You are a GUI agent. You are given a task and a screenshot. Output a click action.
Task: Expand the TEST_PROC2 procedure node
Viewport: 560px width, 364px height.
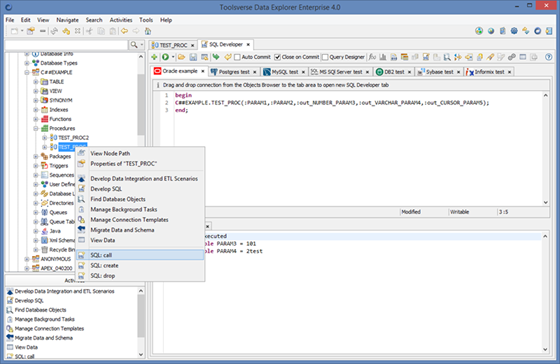tap(45, 138)
